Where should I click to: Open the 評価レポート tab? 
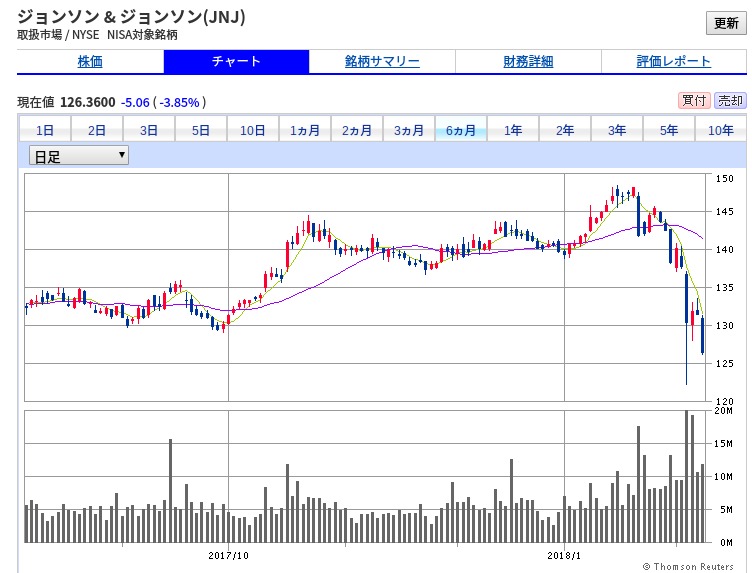pyautogui.click(x=674, y=61)
